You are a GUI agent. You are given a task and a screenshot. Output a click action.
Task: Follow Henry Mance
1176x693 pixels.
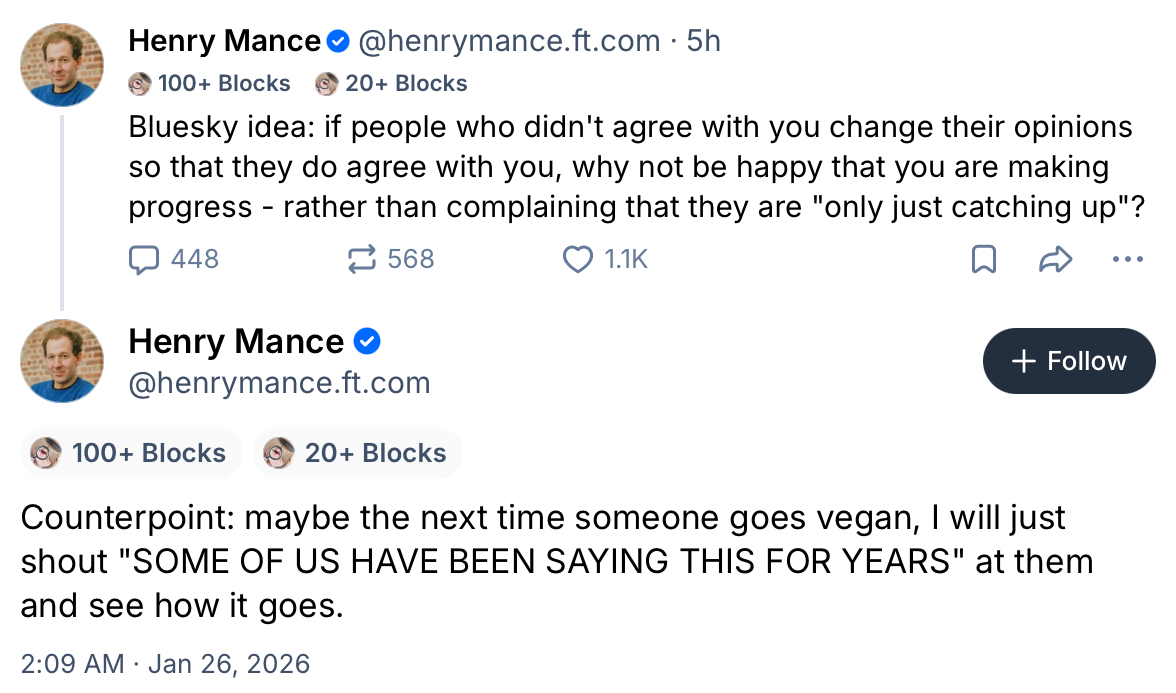tap(1069, 361)
